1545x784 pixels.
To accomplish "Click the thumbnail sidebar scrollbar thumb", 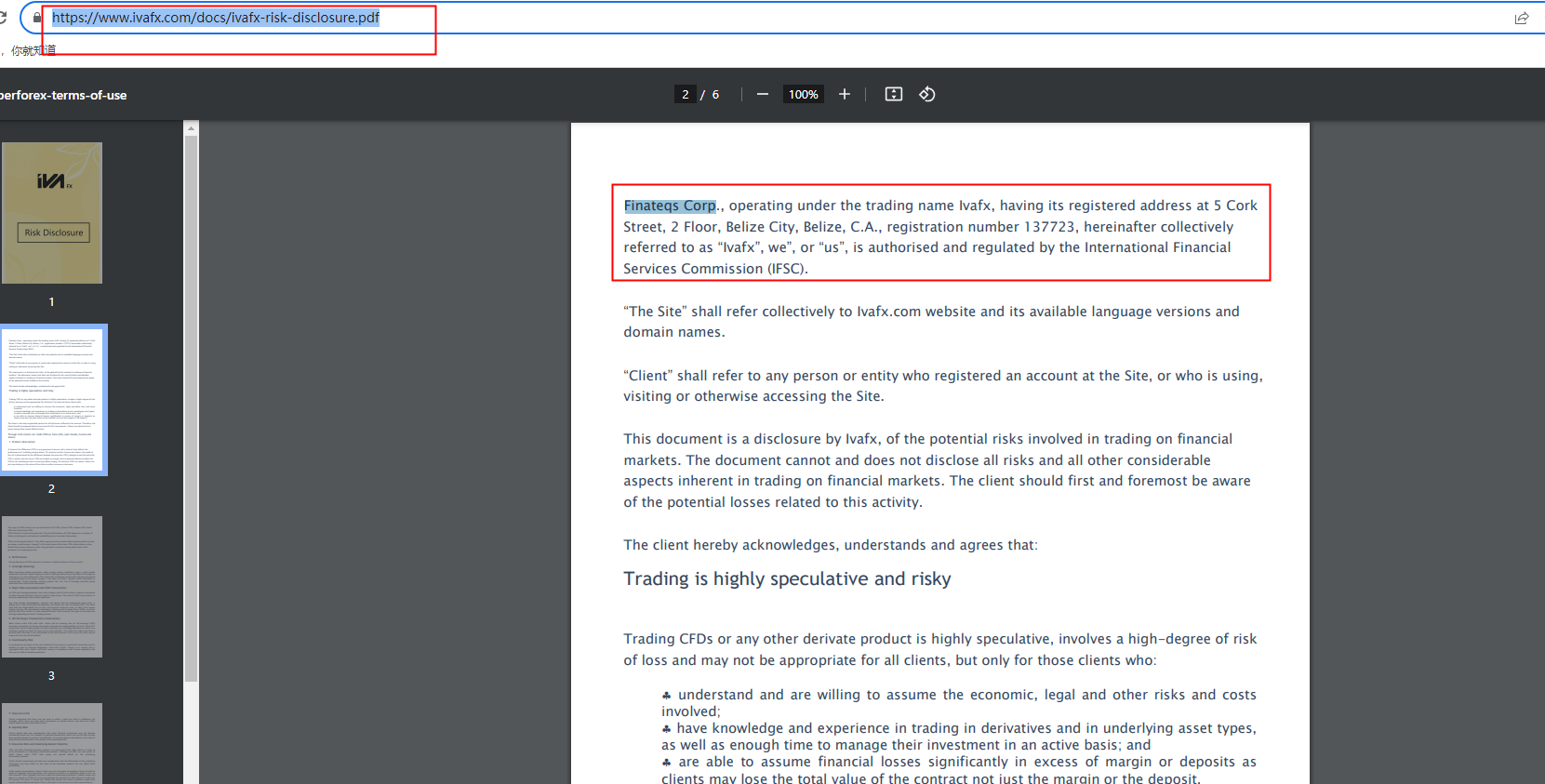I will (x=191, y=409).
